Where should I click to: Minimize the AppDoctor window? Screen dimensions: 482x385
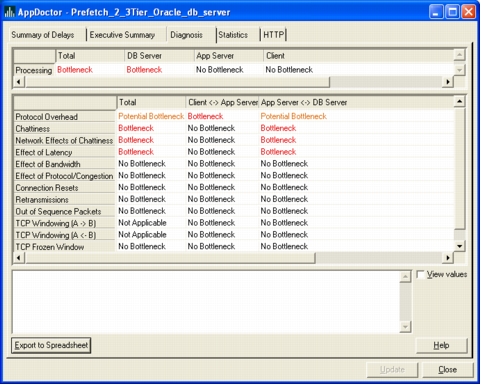(436, 12)
